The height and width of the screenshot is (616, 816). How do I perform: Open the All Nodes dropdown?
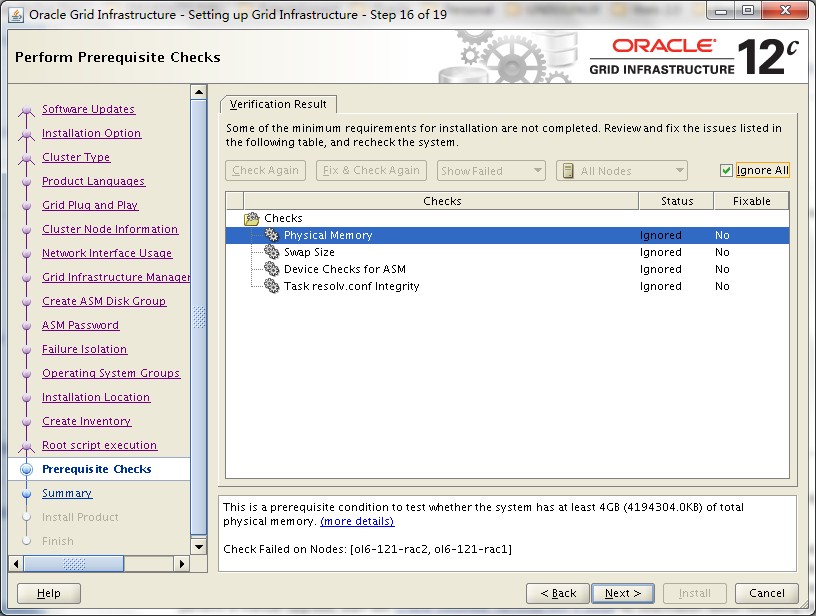[x=621, y=171]
